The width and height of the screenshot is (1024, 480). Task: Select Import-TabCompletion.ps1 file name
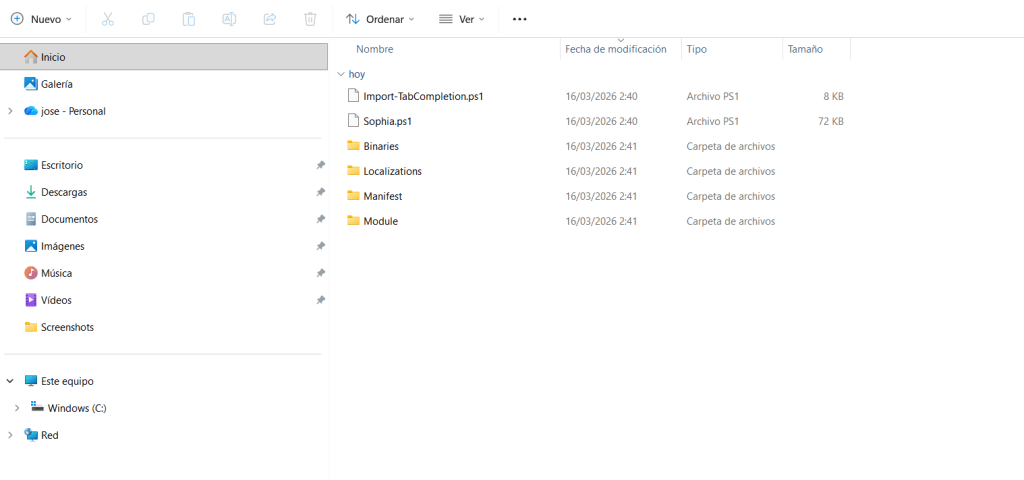click(423, 96)
